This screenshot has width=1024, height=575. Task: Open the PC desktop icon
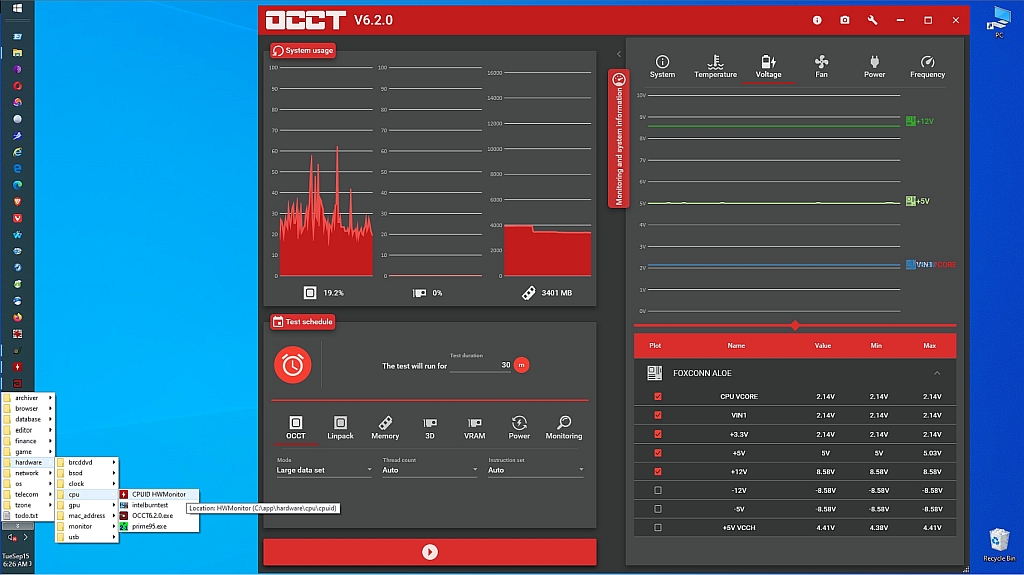click(x=999, y=23)
